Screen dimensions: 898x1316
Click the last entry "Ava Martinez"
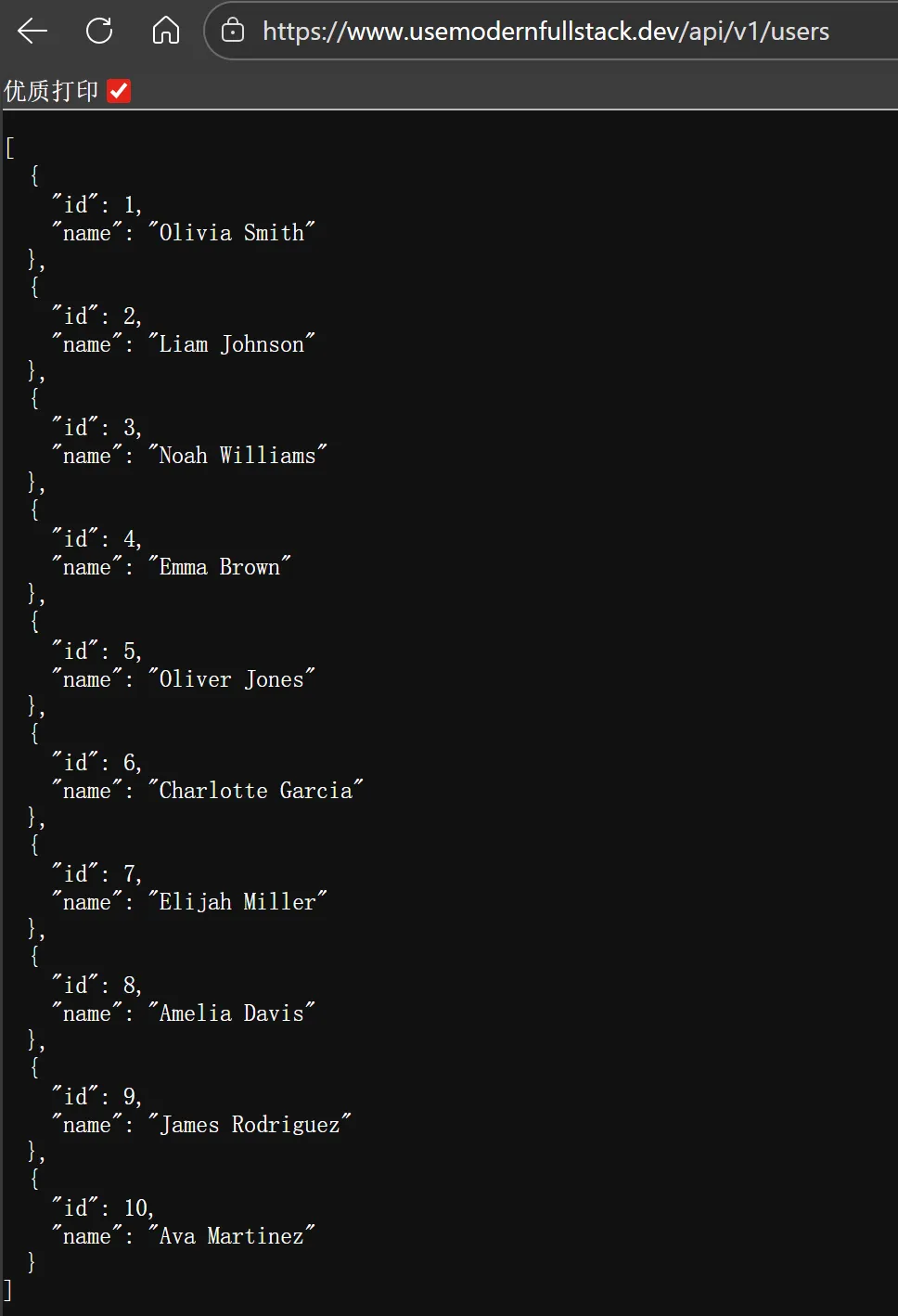point(231,1235)
